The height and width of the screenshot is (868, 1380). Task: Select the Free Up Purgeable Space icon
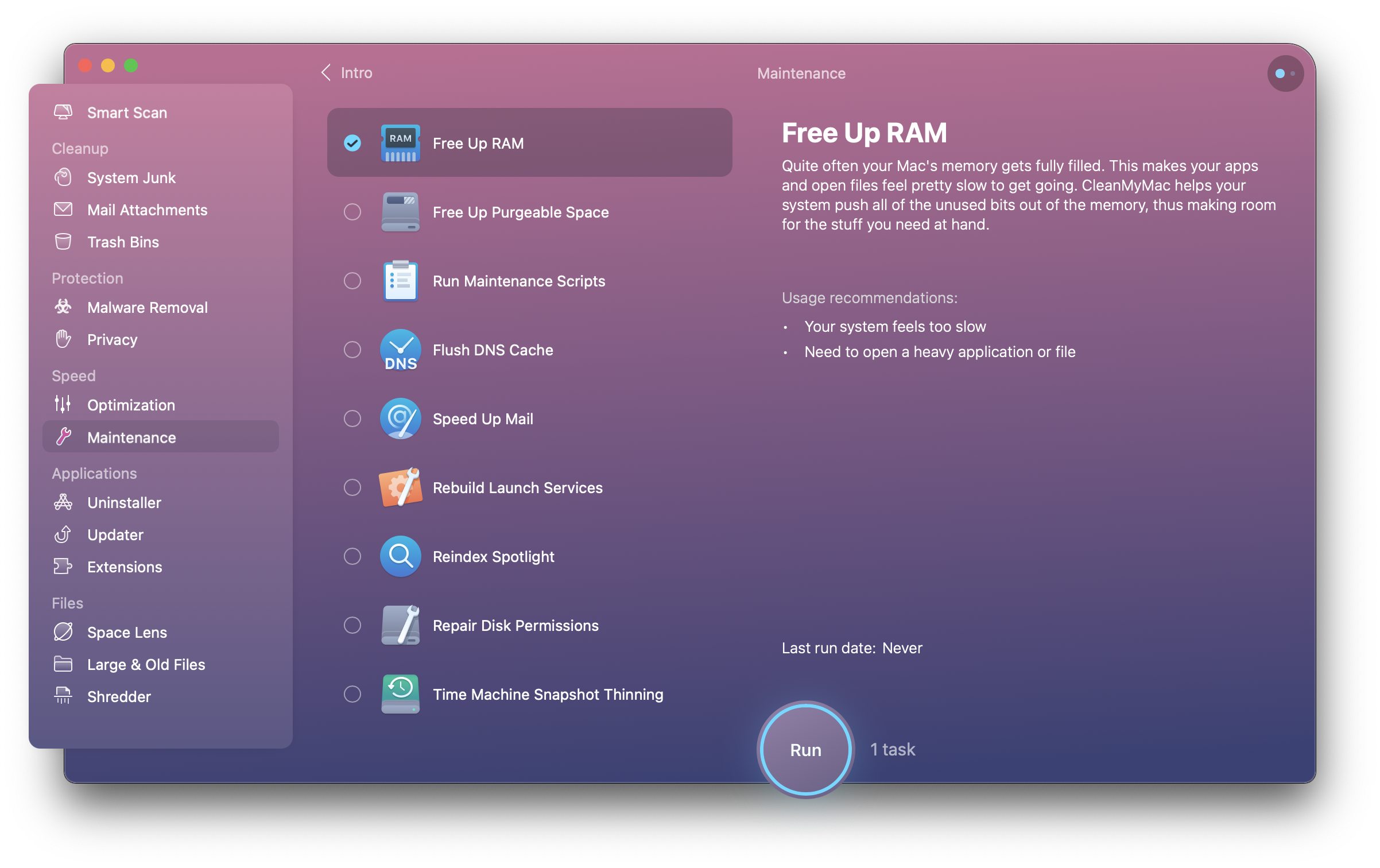tap(398, 211)
